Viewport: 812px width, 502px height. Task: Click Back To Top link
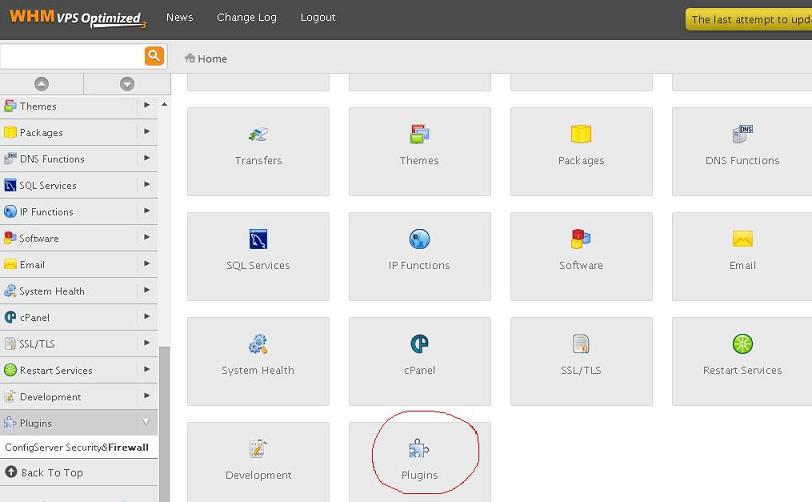pos(52,472)
